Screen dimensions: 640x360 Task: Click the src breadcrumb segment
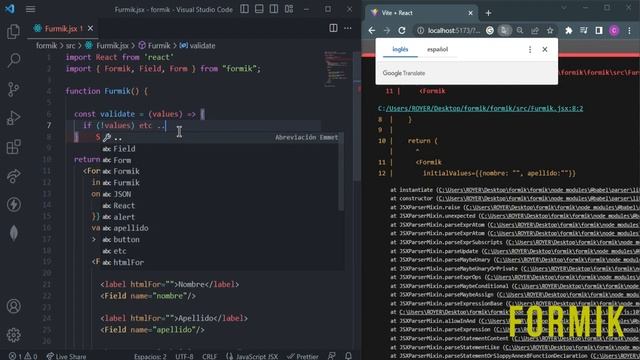coord(71,46)
